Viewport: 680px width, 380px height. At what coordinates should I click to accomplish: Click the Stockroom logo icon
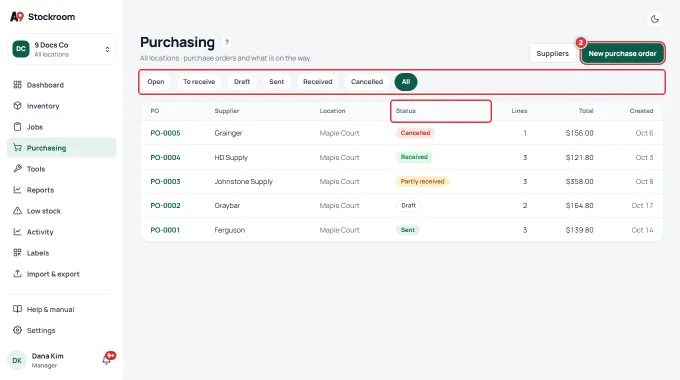[x=17, y=16]
